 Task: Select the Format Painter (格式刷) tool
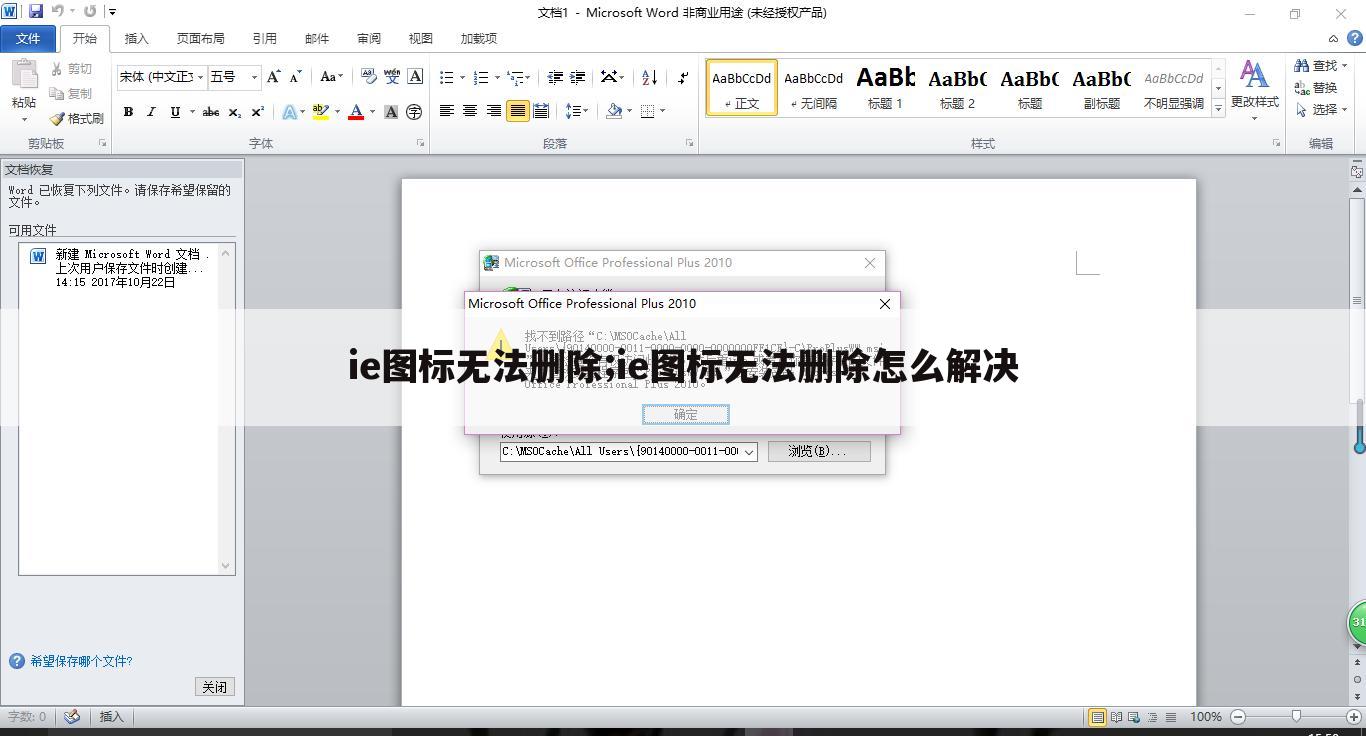coord(76,118)
